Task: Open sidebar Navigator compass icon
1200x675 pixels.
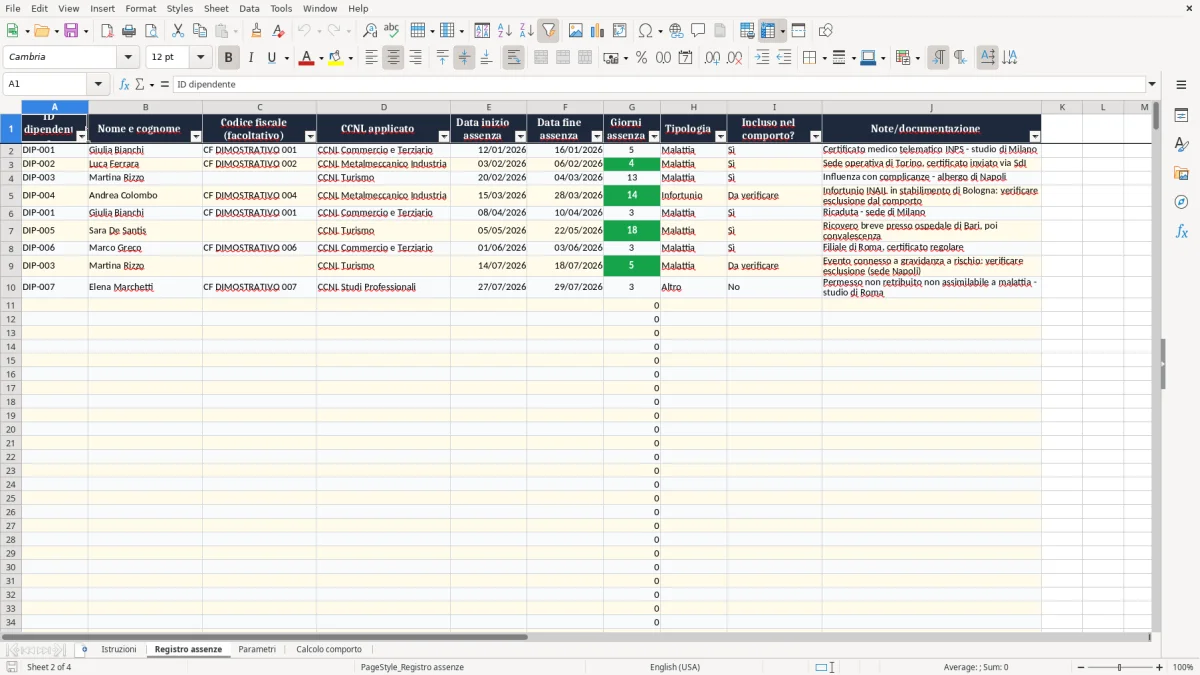Action: [x=1181, y=202]
